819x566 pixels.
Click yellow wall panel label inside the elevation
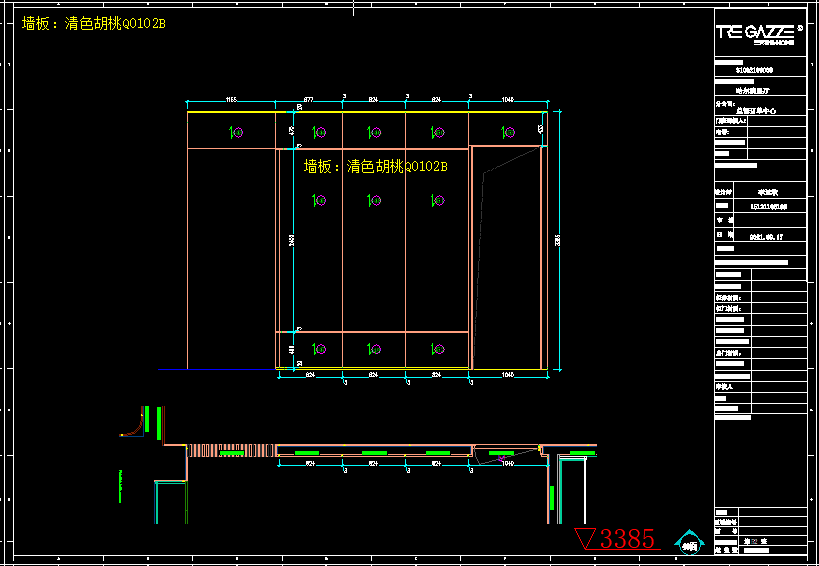point(375,167)
